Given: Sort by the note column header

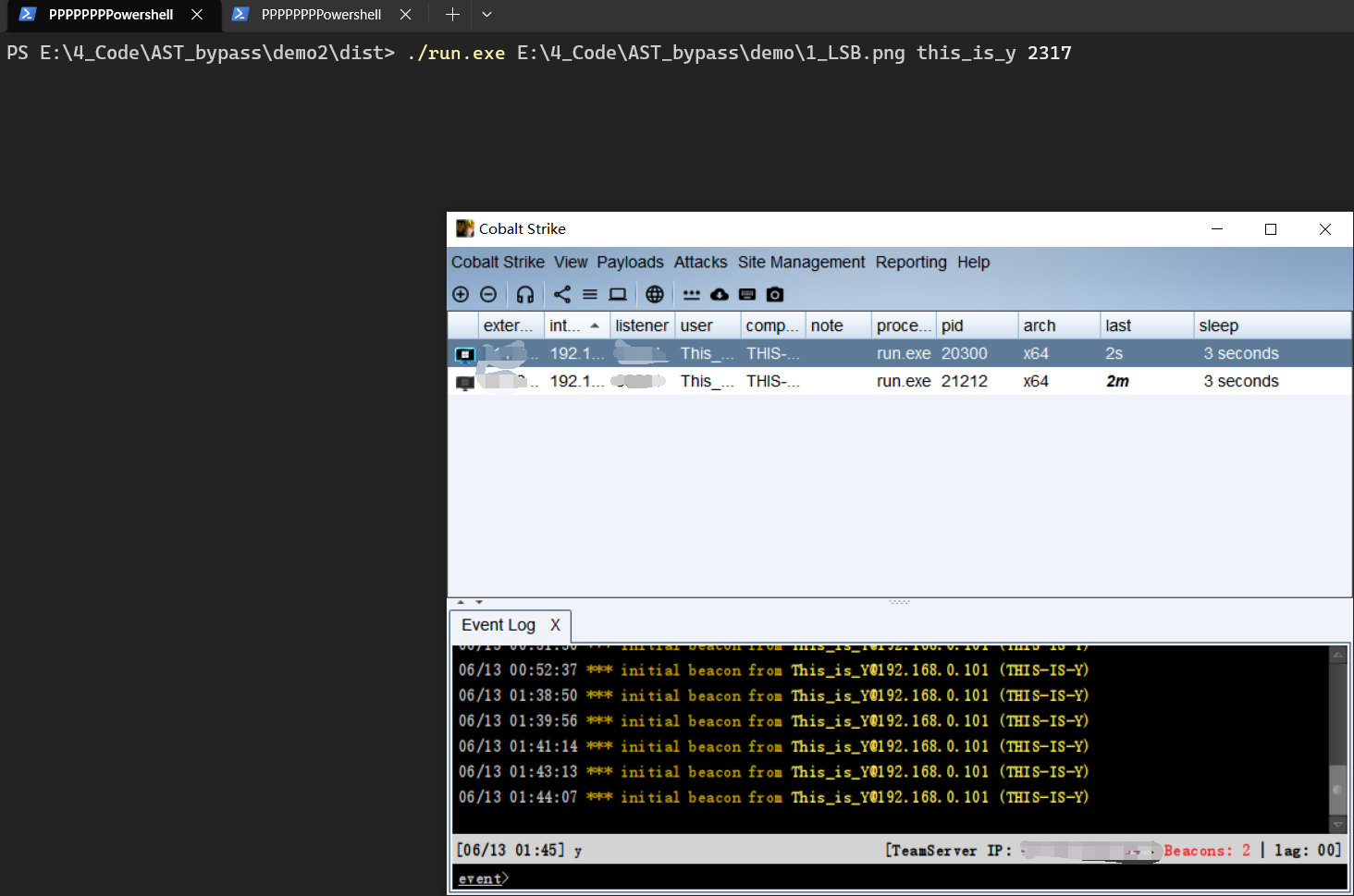Looking at the screenshot, I should click(x=839, y=325).
